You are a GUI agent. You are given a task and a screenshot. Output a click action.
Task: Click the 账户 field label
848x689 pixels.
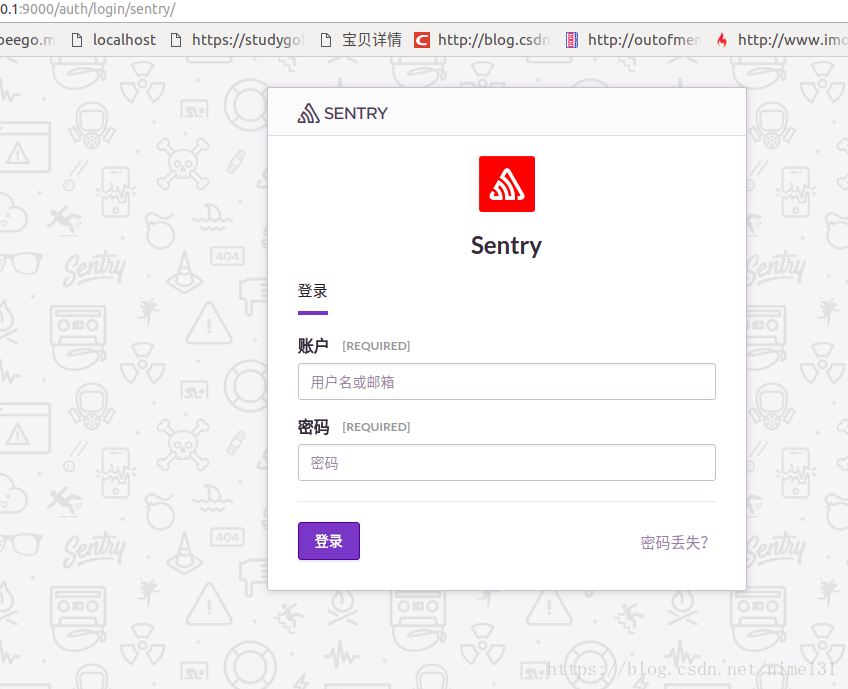point(313,346)
